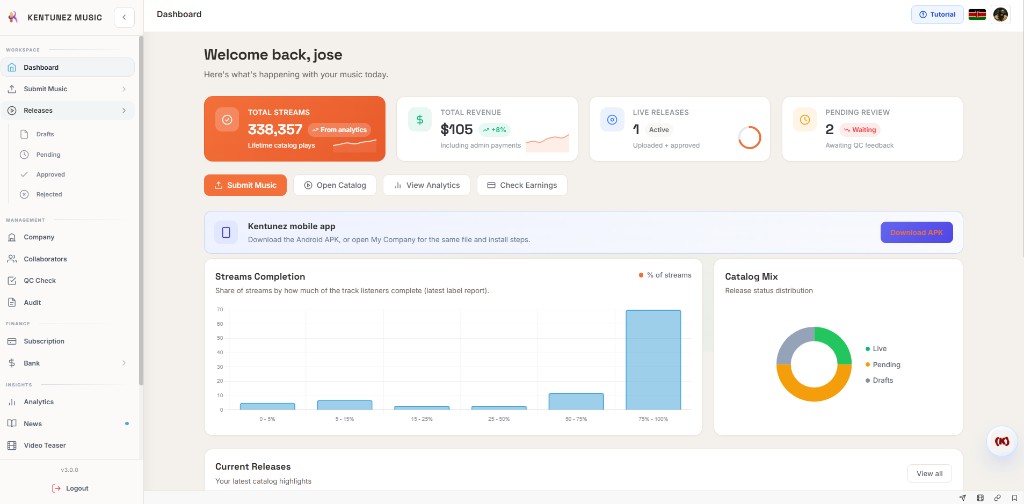This screenshot has width=1024, height=504.
Task: Click the bookmark icon in bottom bar
Action: pyautogui.click(x=1014, y=497)
